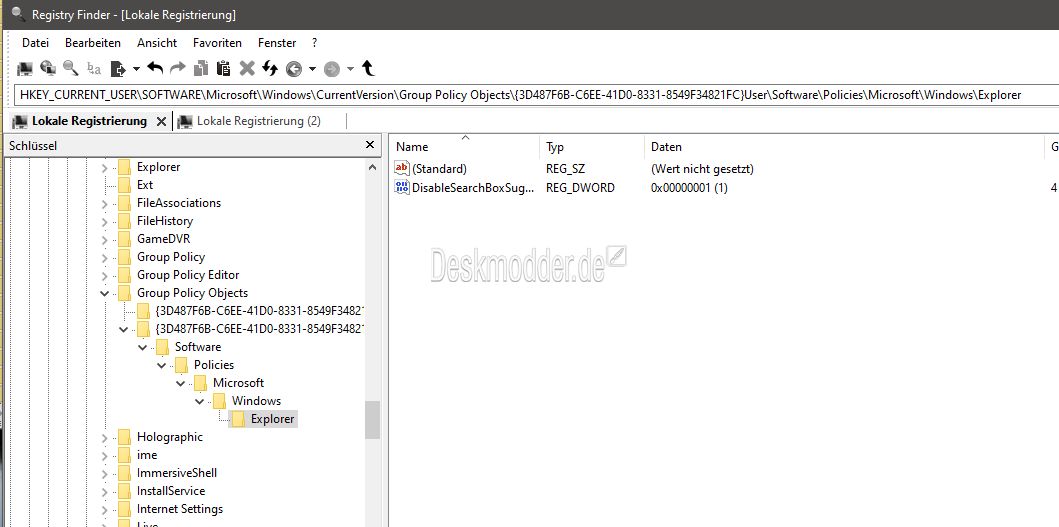Sort values by the Daten column header
This screenshot has height=527, width=1059.
pos(843,147)
